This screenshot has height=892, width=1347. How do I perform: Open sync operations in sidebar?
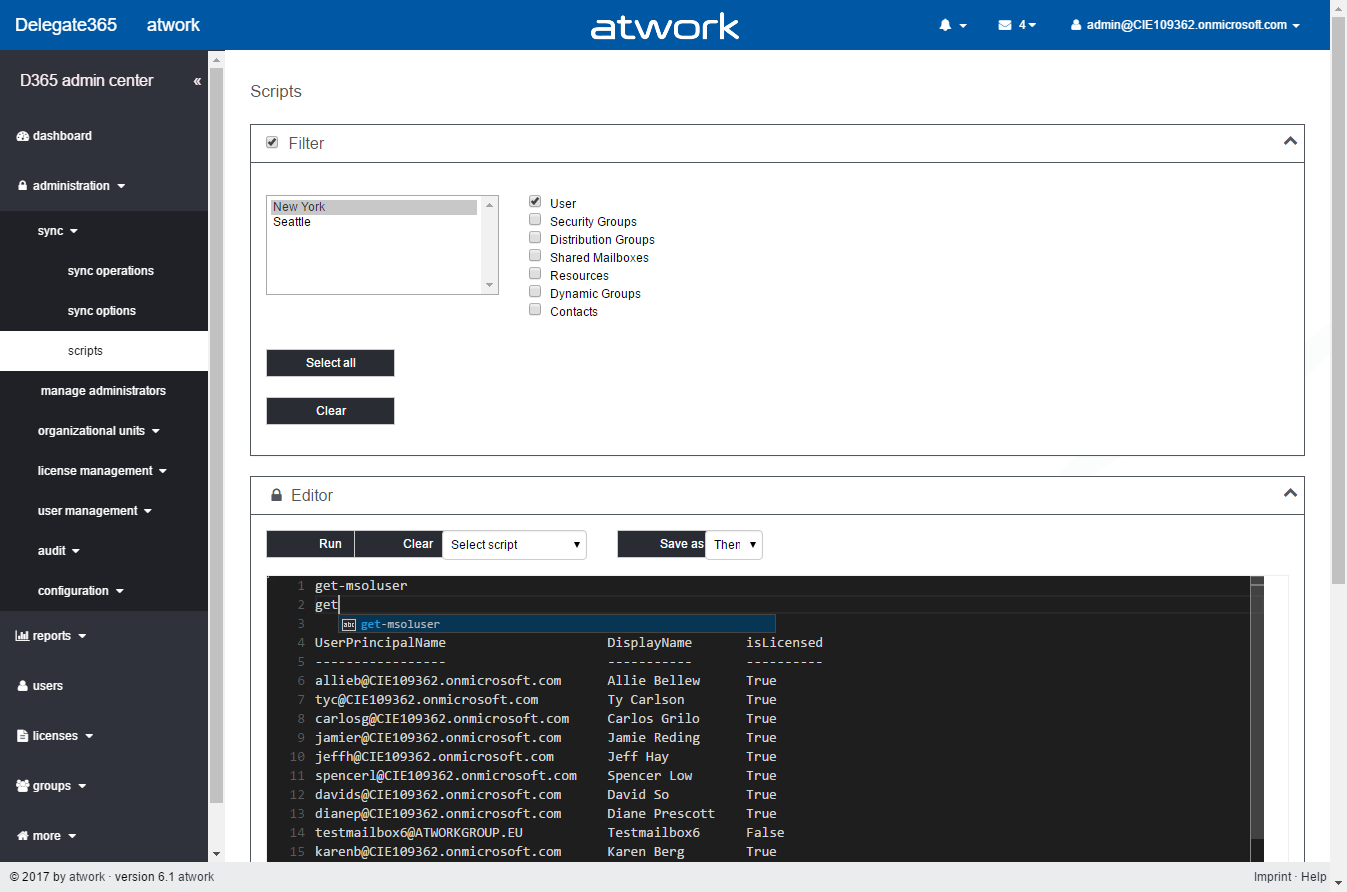coord(110,271)
